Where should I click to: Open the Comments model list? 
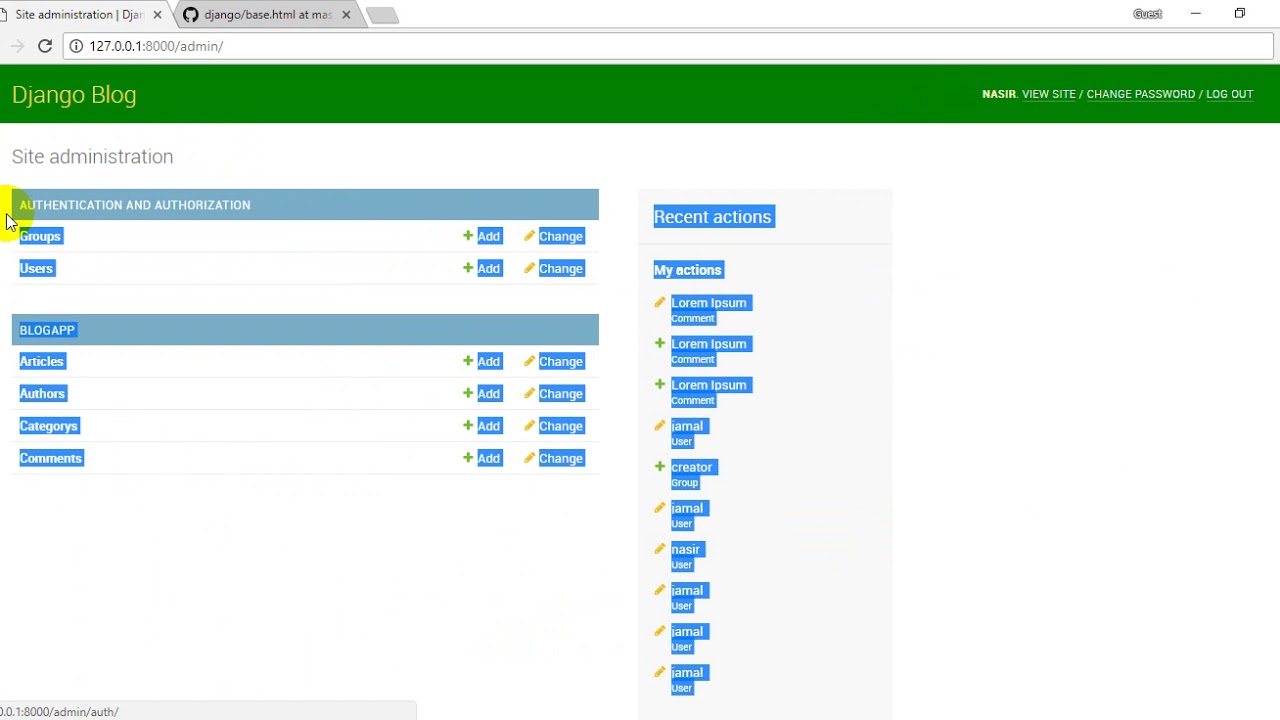pos(51,458)
